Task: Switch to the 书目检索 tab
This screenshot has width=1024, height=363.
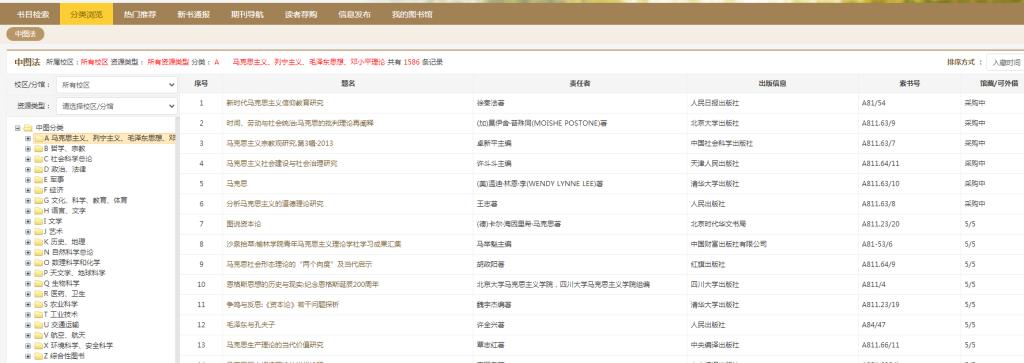Action: tap(33, 14)
